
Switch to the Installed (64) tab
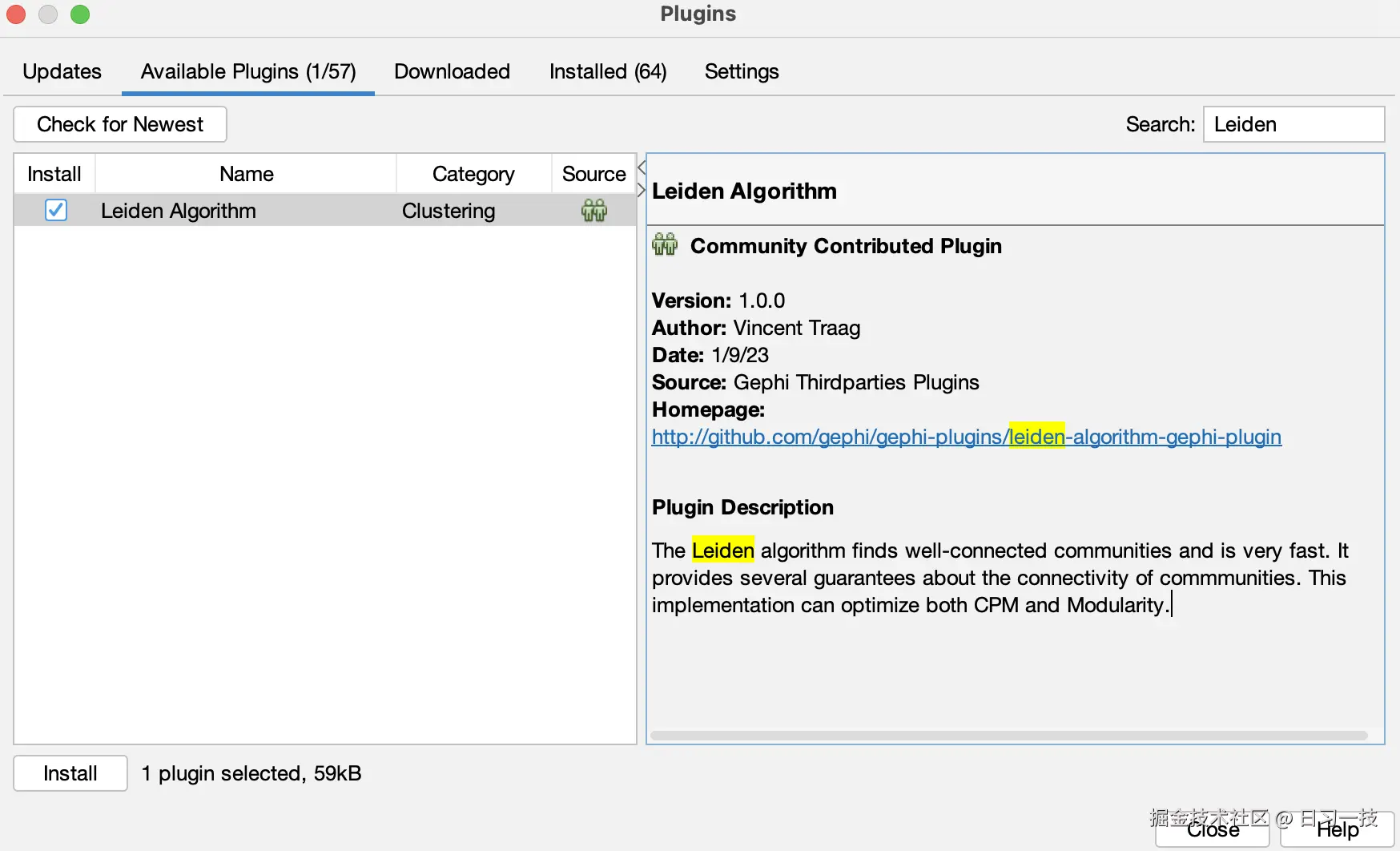(607, 71)
